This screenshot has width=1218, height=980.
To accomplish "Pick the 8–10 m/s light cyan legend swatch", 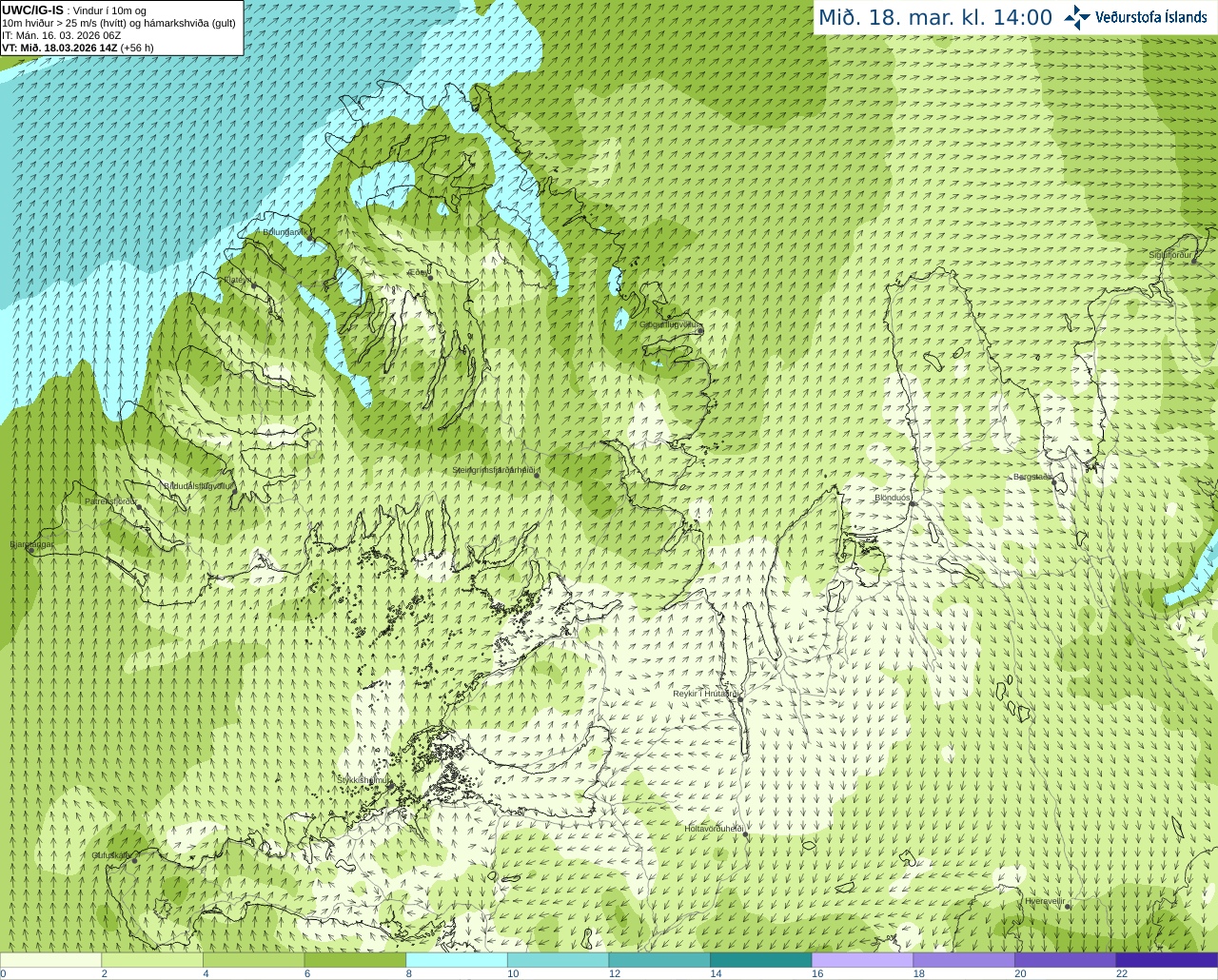I will click(457, 960).
